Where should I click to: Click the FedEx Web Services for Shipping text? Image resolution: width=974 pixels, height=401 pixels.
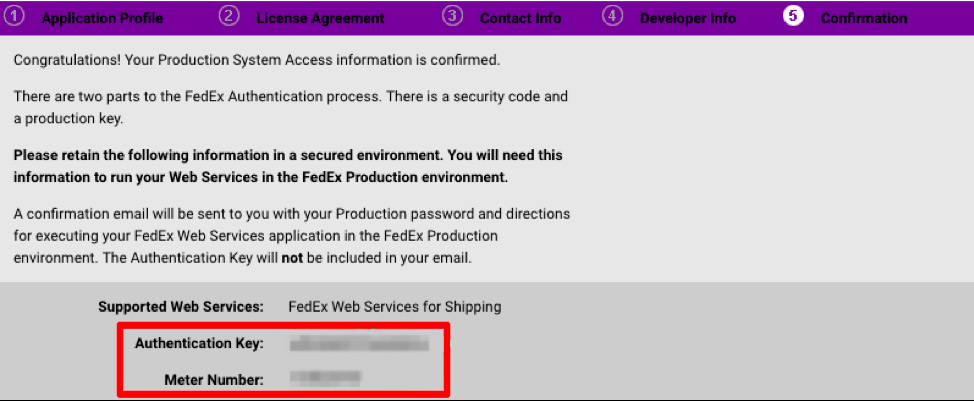click(x=394, y=307)
